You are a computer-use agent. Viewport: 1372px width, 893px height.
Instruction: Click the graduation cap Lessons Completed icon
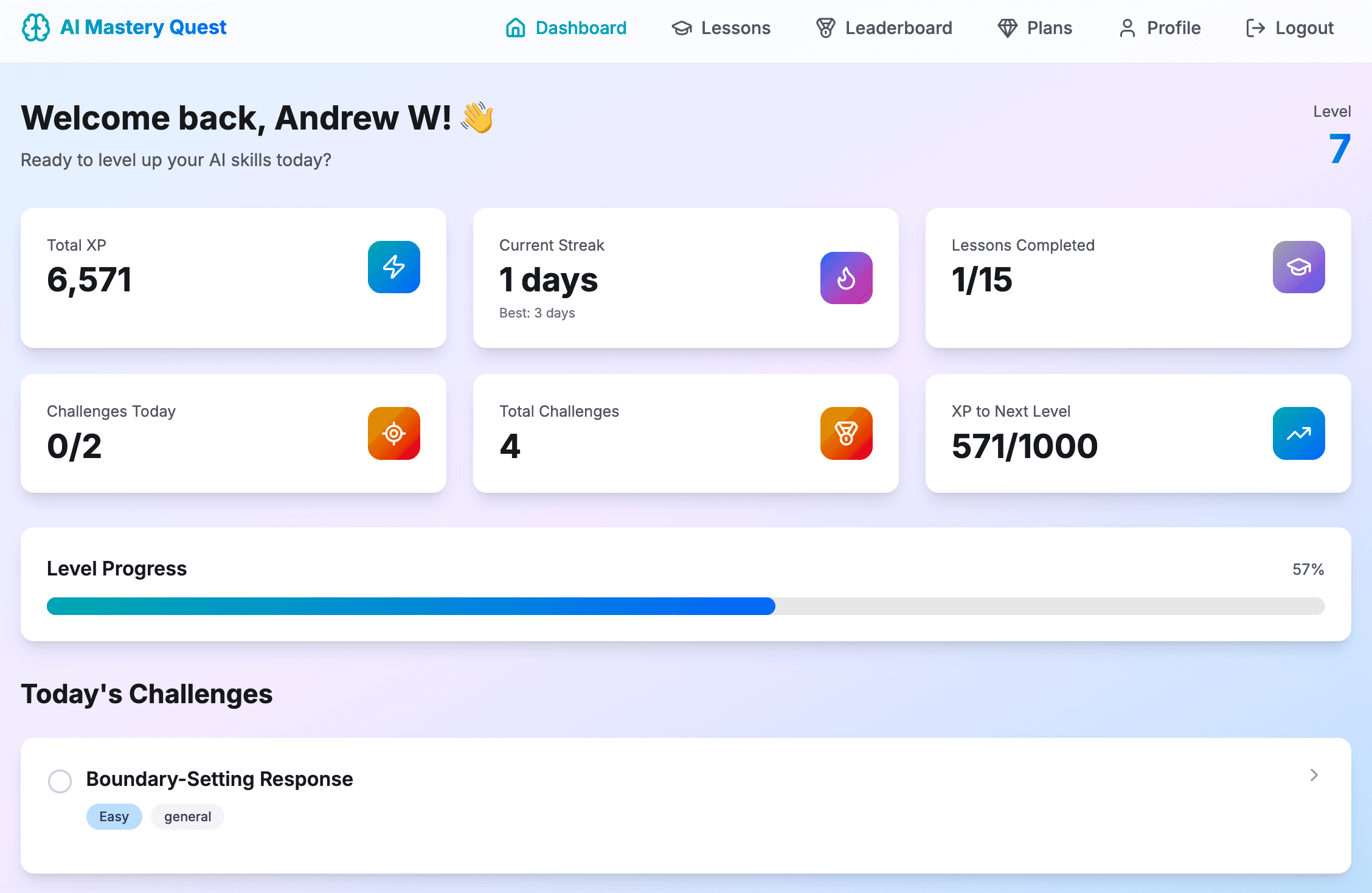(1298, 267)
